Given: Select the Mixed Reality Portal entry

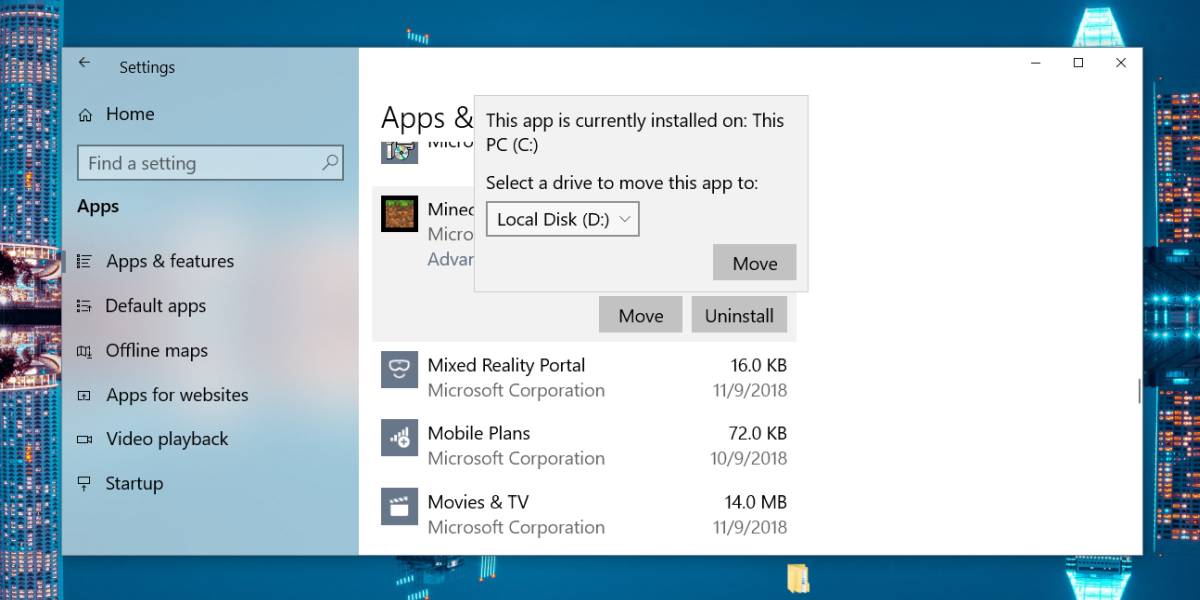Looking at the screenshot, I should tap(584, 377).
